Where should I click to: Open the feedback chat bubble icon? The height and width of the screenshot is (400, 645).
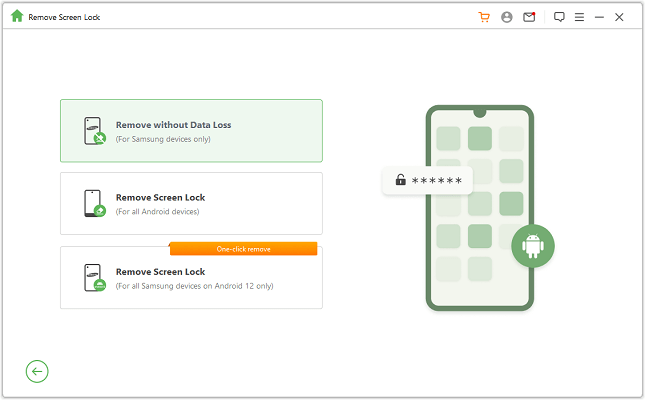pyautogui.click(x=559, y=17)
